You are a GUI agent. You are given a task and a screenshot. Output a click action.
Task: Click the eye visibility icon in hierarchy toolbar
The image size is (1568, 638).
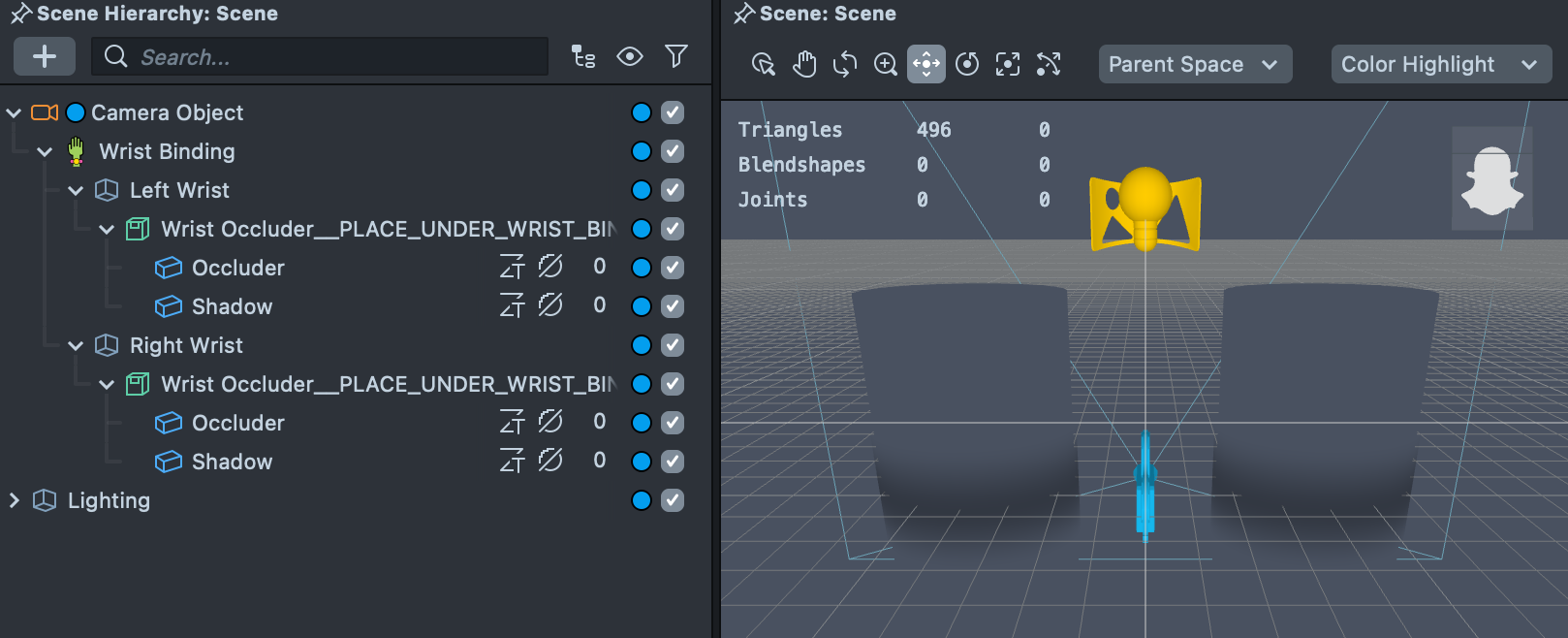[x=630, y=57]
